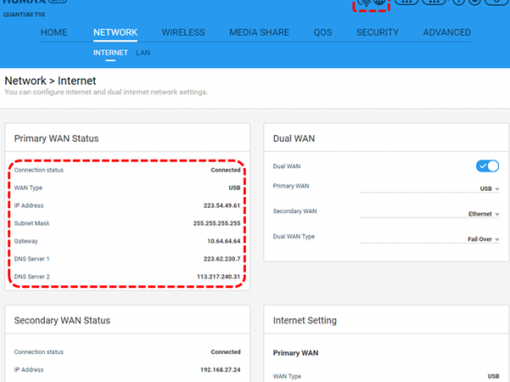510x382 pixels.
Task: Select the INTERNET sub-tab
Action: pos(110,53)
